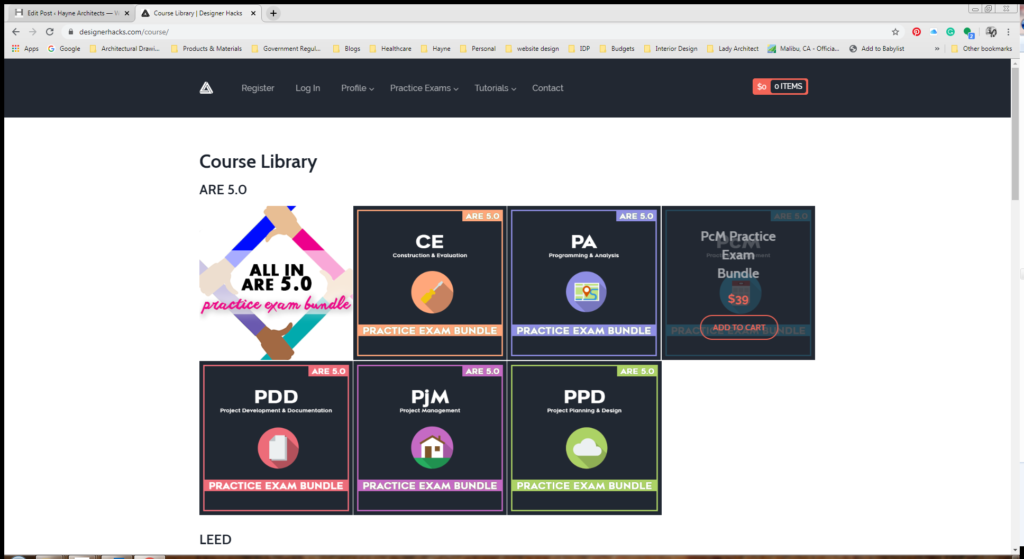The width and height of the screenshot is (1024, 559).
Task: Open the Pinterest extension icon
Action: click(917, 31)
